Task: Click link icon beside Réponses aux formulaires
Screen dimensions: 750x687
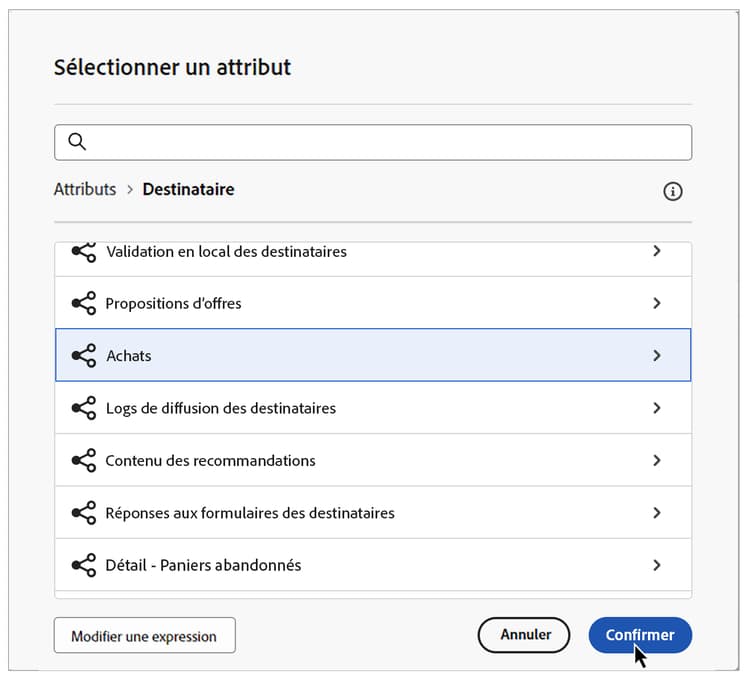Action: click(x=84, y=513)
